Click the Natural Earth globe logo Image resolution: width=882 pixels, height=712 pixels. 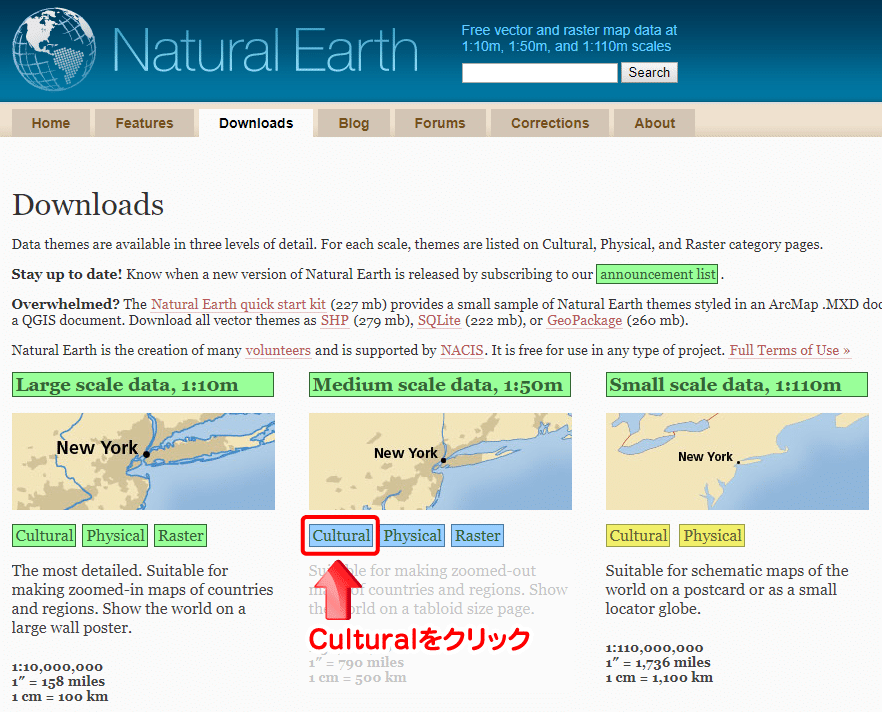54,49
